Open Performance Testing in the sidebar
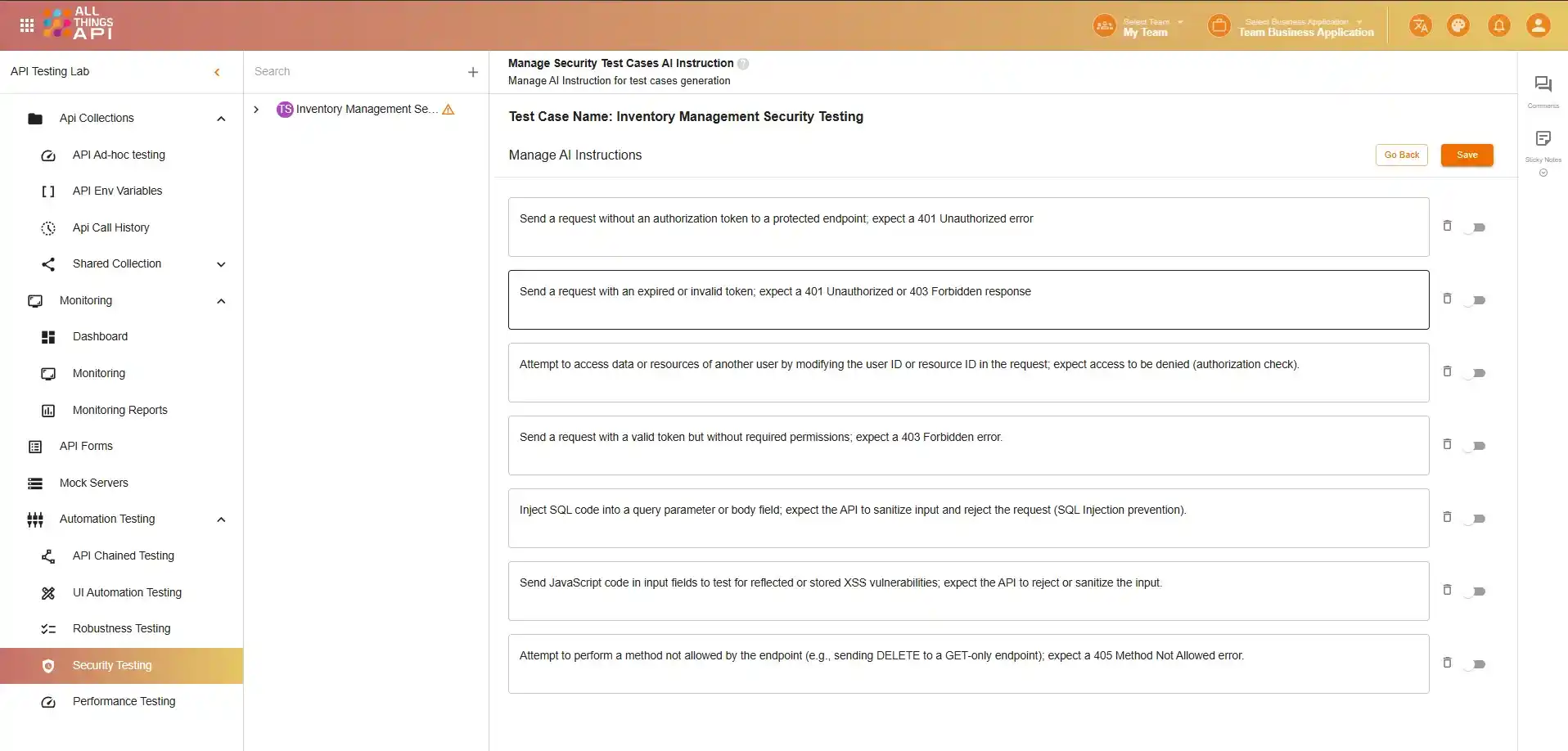This screenshot has height=751, width=1568. coord(124,701)
